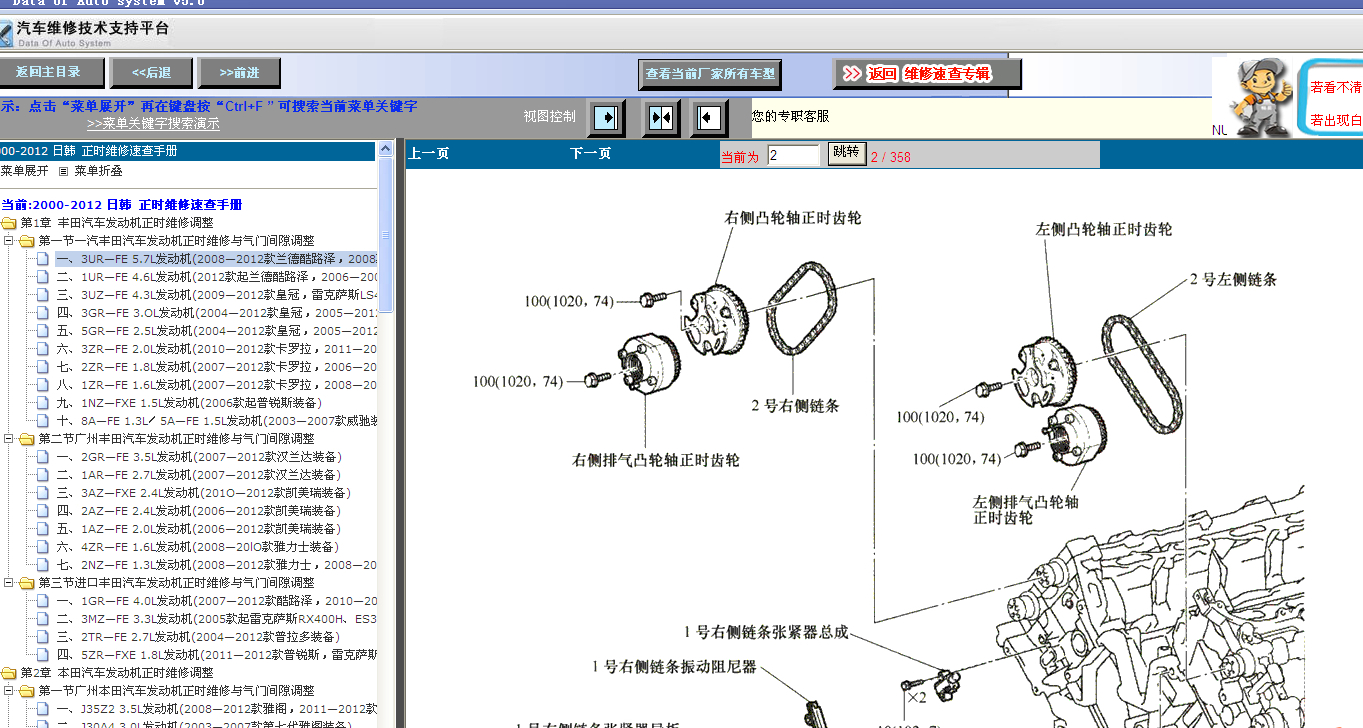Click the 右侧凸轮轴正时齿轮 diagram label

tap(793, 217)
